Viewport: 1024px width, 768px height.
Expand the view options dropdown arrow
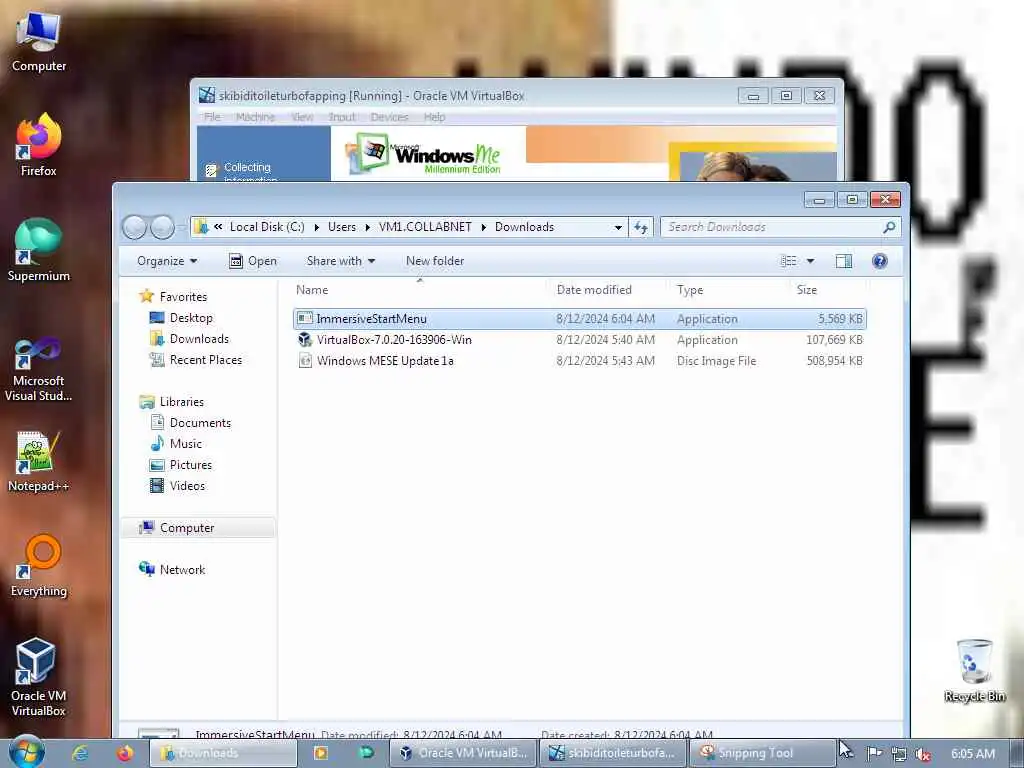pyautogui.click(x=810, y=261)
